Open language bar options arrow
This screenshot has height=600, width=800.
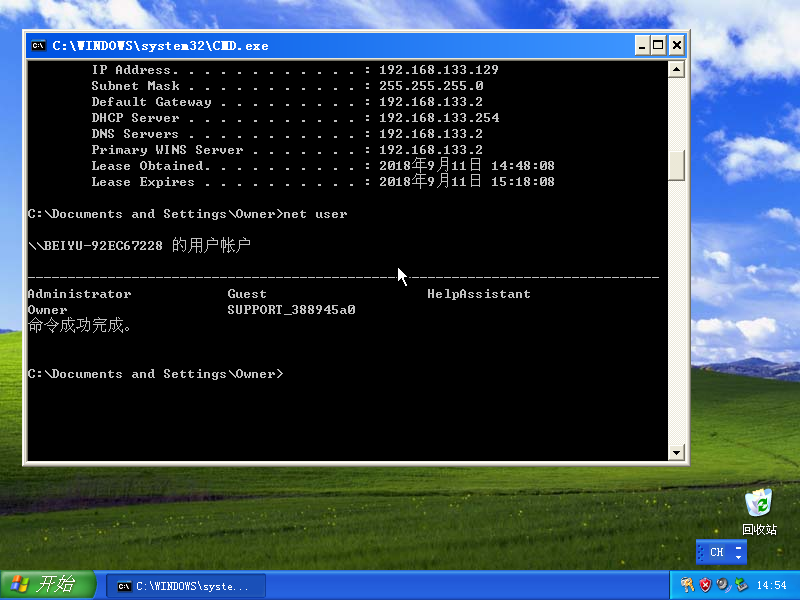[739, 557]
